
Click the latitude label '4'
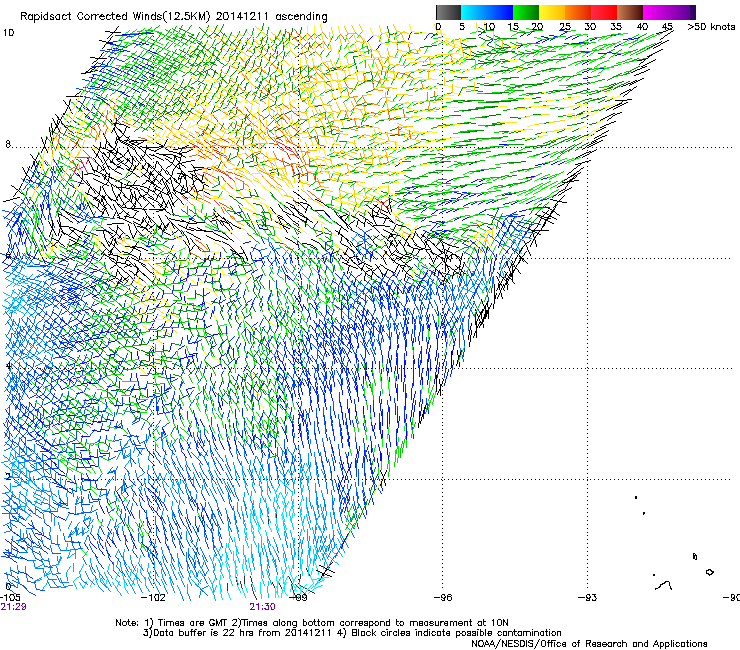(x=8, y=365)
